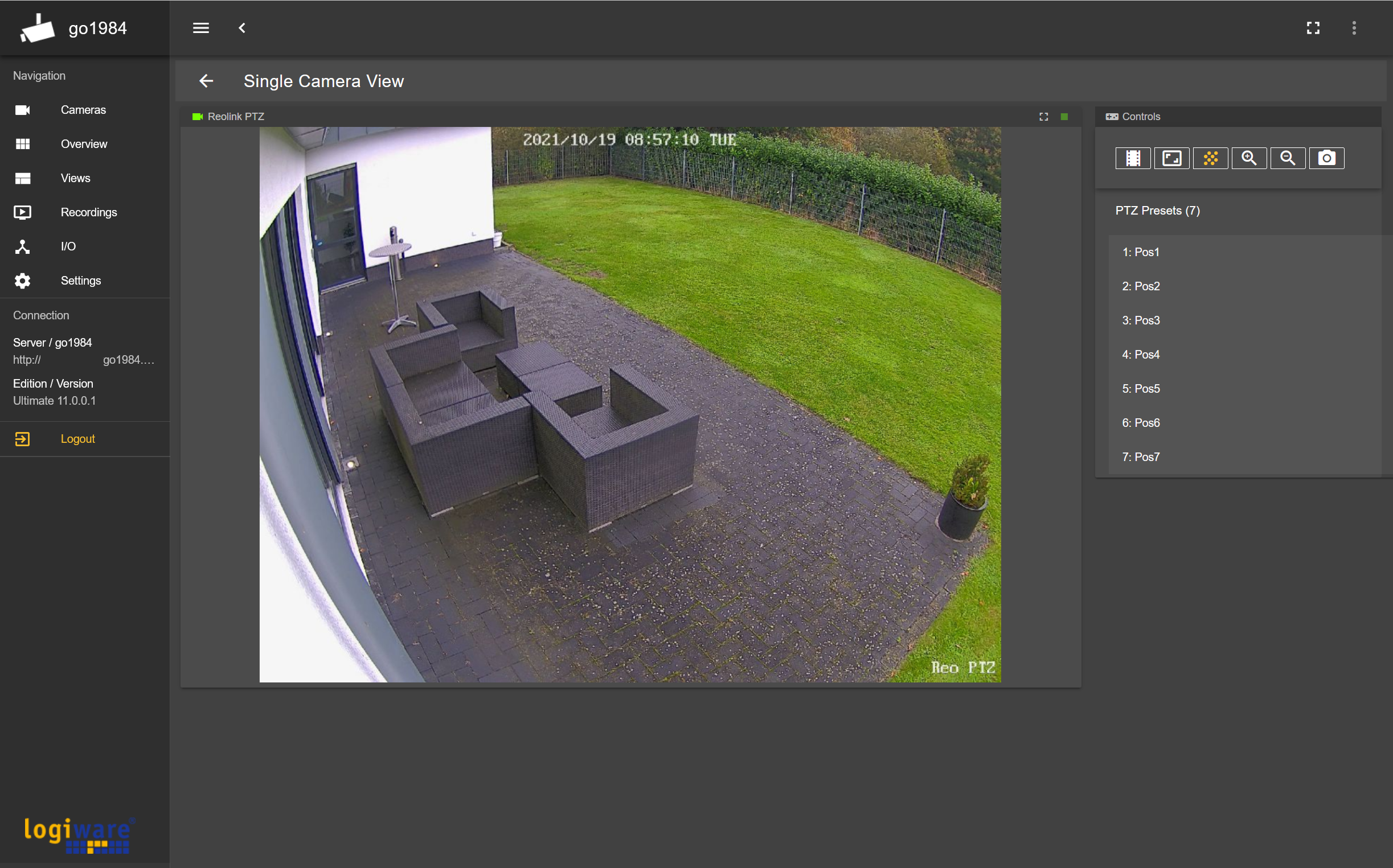1393x868 pixels.
Task: Maximize the Reolink PTZ camera panel
Action: (1044, 117)
